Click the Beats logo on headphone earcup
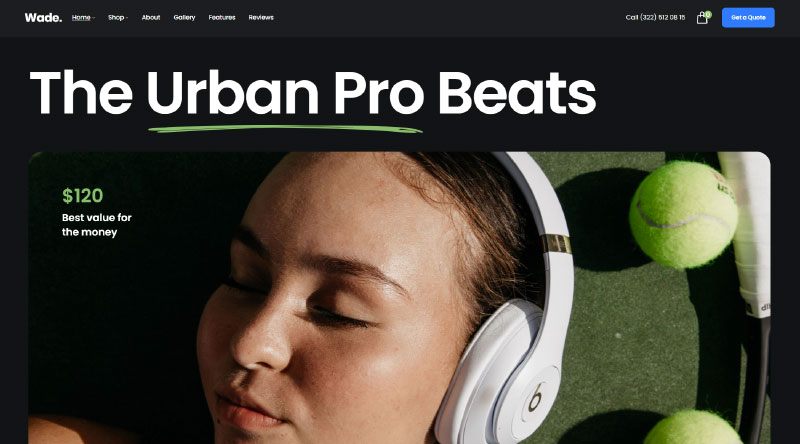 [536, 398]
